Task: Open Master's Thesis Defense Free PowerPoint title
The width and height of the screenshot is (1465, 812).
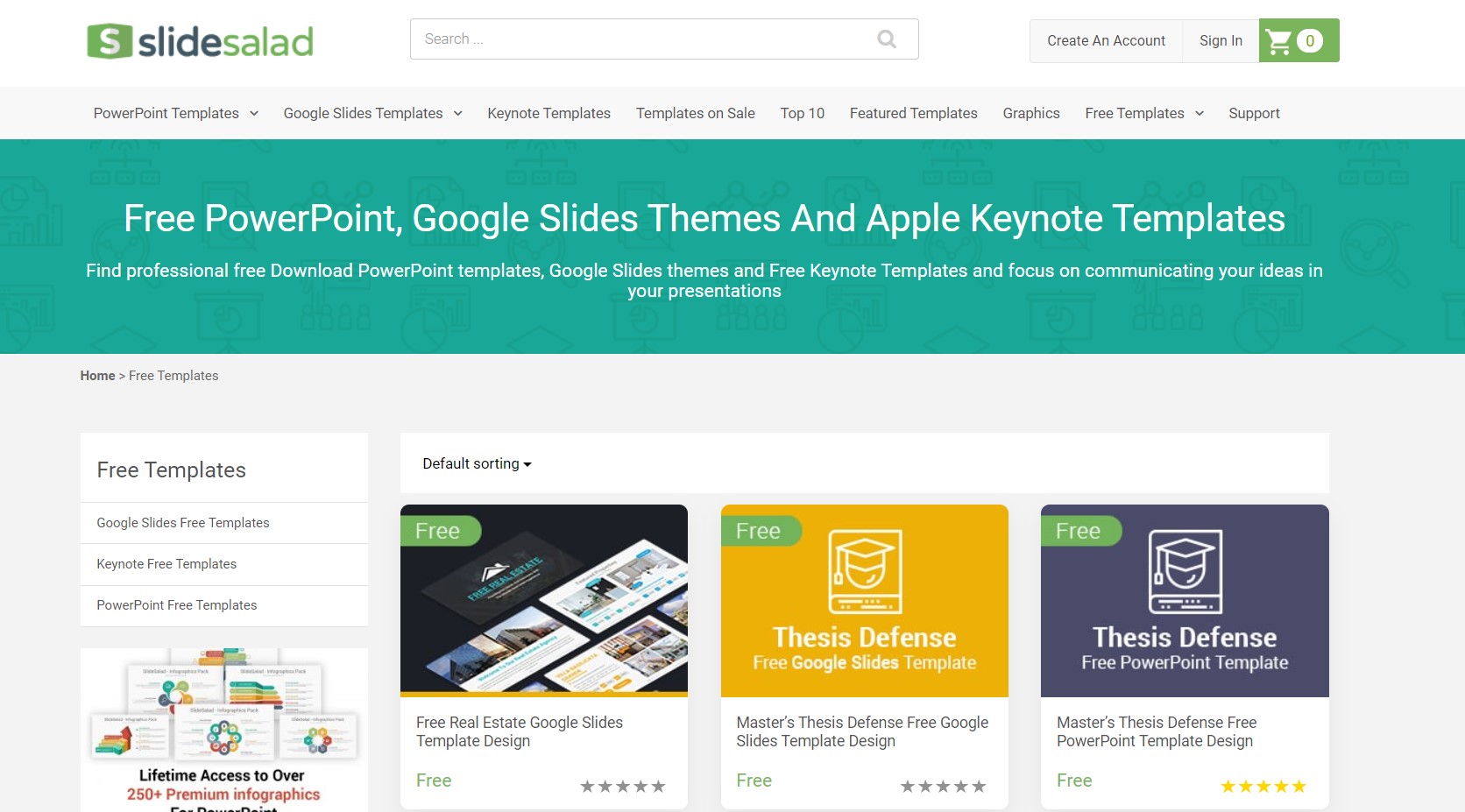Action: pyautogui.click(x=1157, y=731)
